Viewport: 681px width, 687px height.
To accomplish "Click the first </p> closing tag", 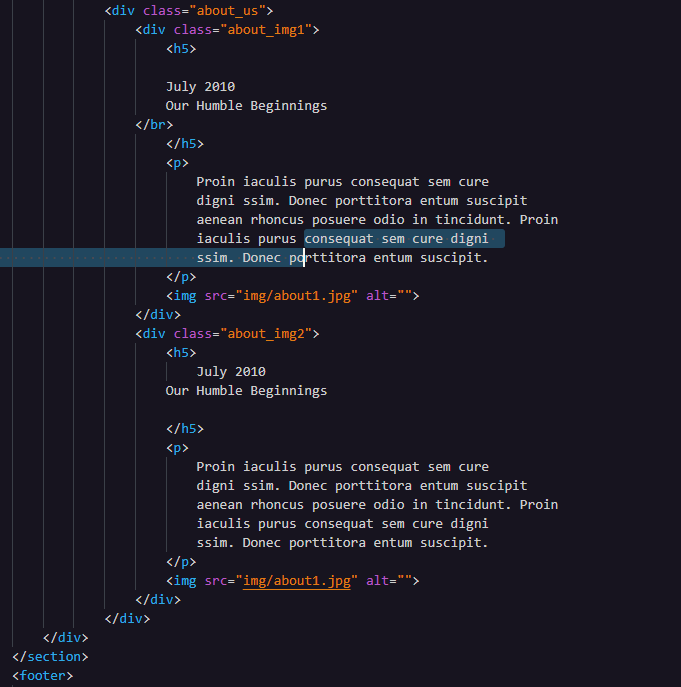I will (181, 277).
